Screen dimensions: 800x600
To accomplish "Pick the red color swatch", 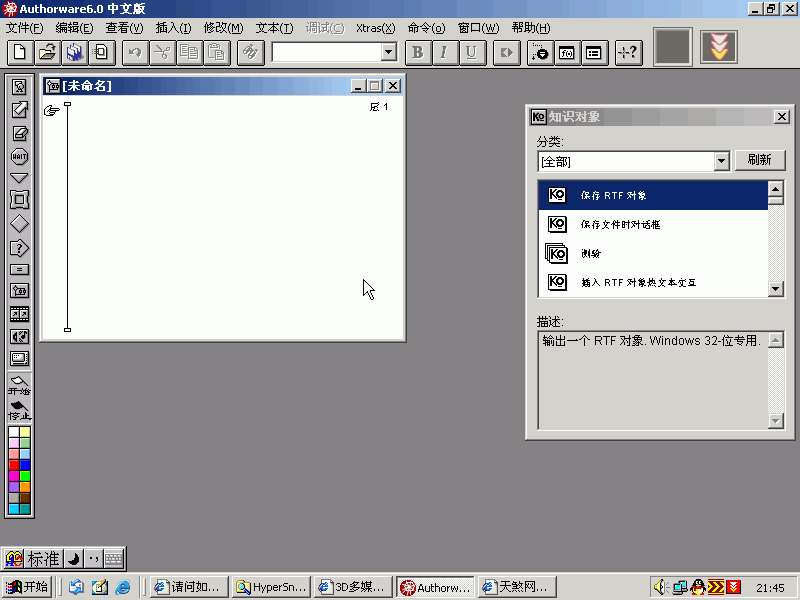I will 14,465.
